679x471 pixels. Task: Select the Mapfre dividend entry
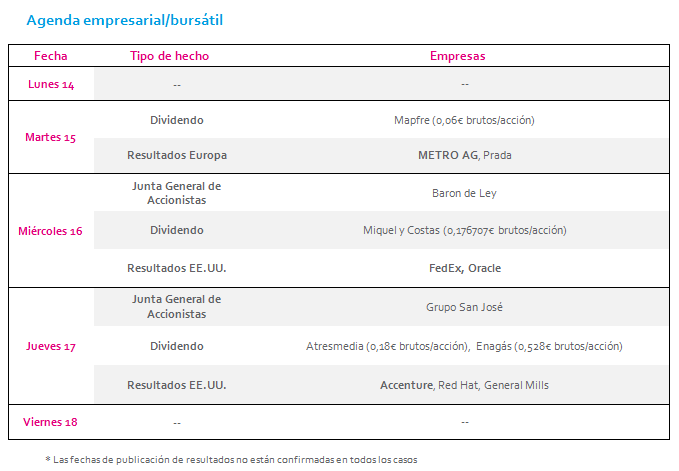pos(464,120)
